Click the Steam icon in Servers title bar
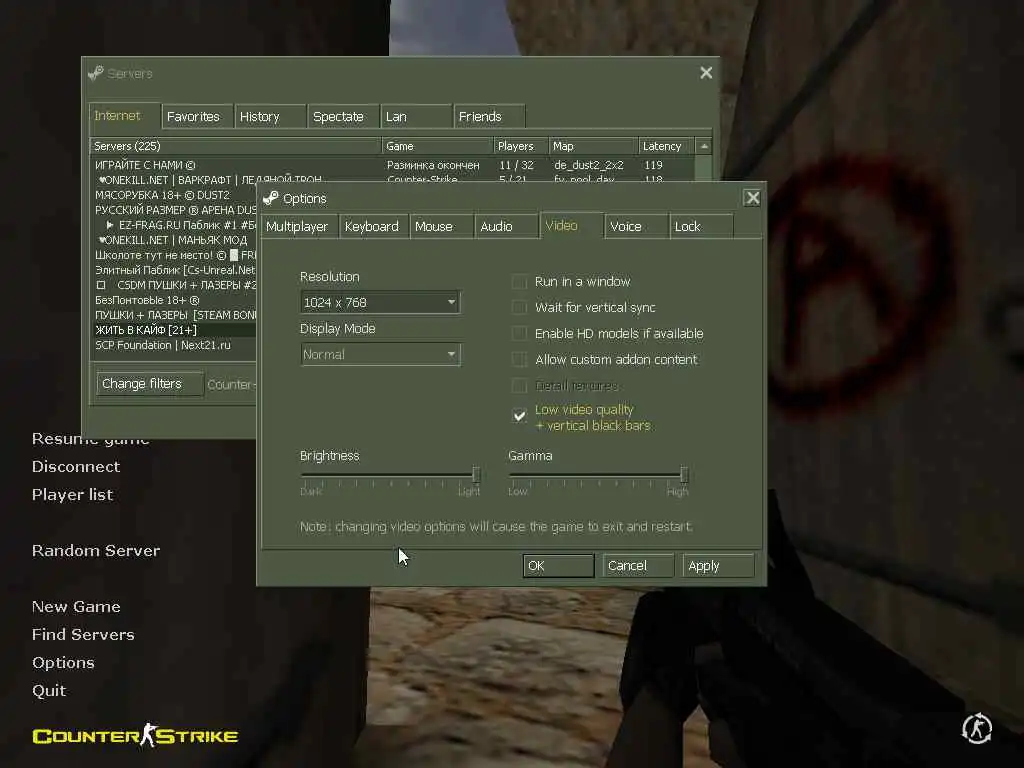 [x=95, y=73]
